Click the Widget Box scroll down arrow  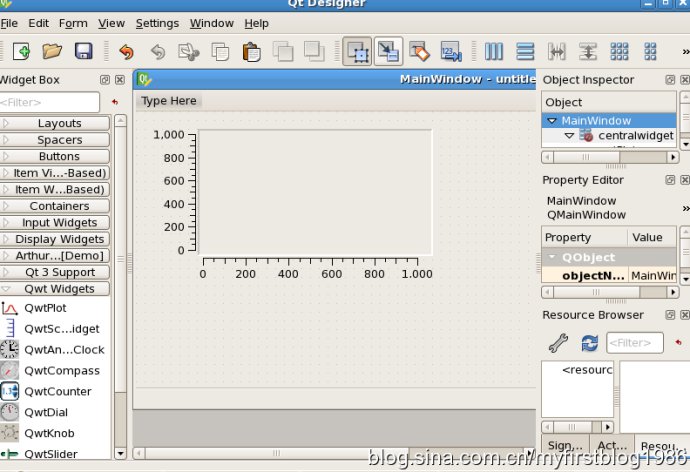pos(120,454)
